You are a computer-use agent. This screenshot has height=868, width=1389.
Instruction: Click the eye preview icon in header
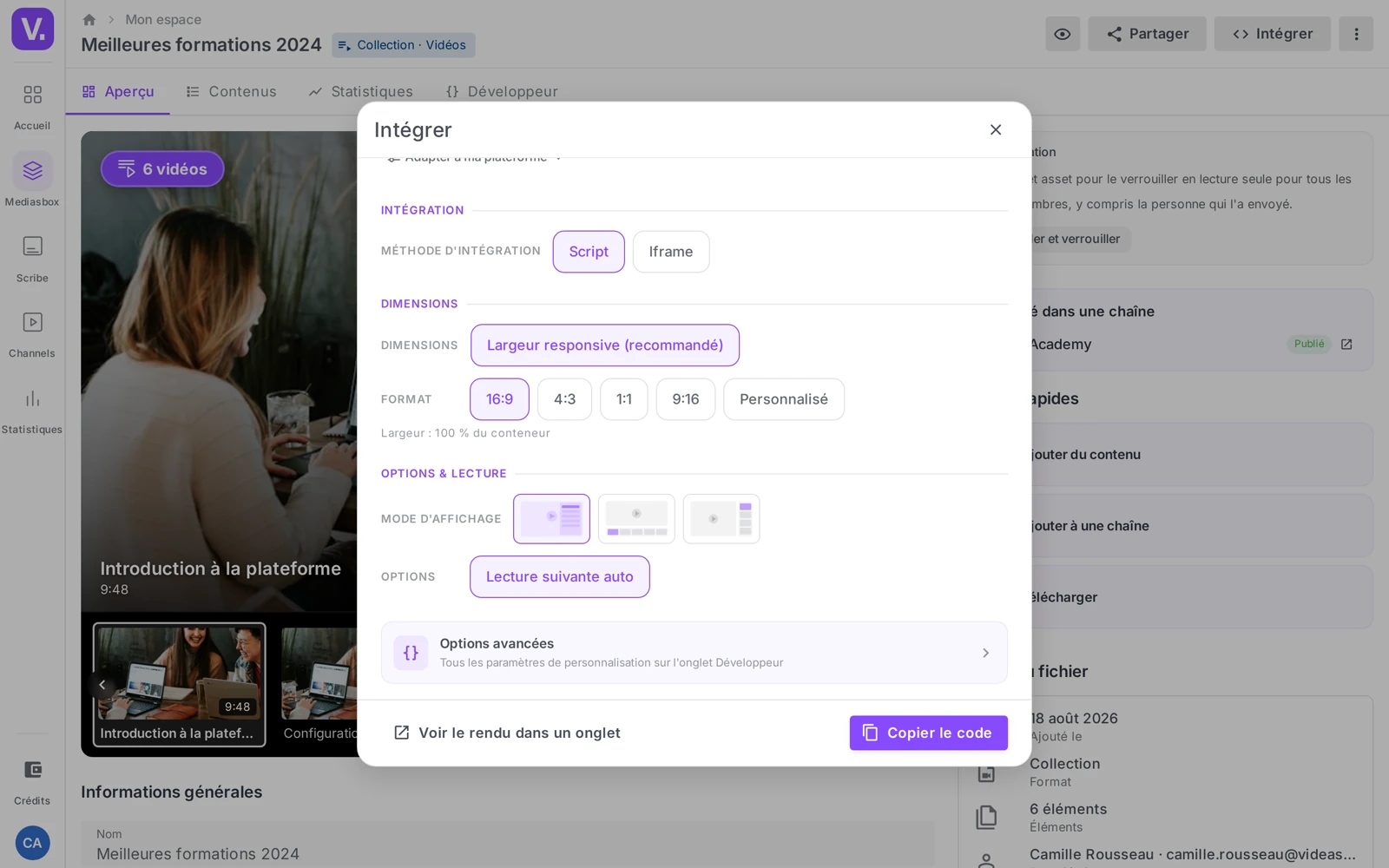pos(1062,34)
